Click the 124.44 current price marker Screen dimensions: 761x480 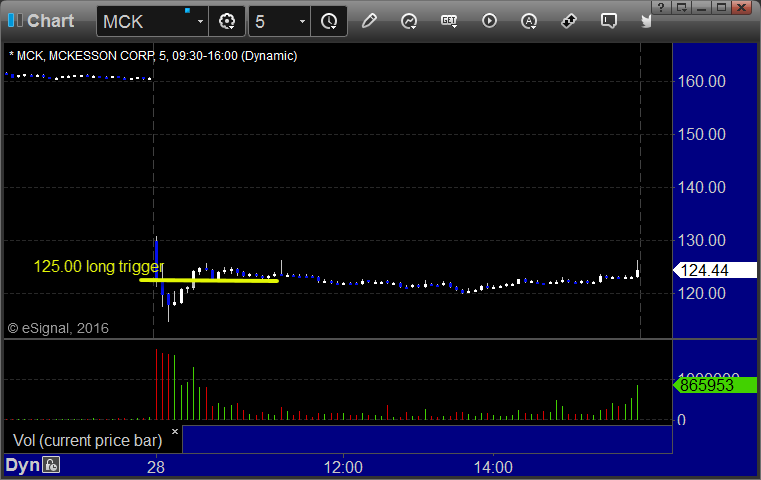715,270
